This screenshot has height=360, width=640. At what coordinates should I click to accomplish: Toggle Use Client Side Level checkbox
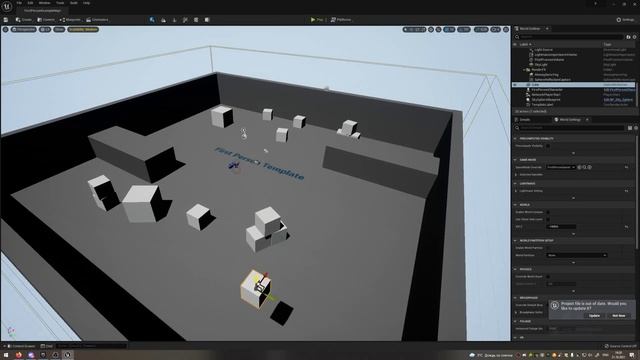click(x=548, y=219)
